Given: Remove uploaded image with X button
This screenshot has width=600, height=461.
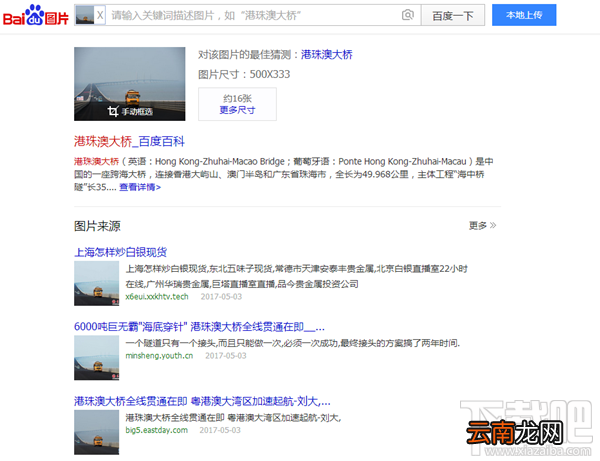Looking at the screenshot, I should pos(100,15).
